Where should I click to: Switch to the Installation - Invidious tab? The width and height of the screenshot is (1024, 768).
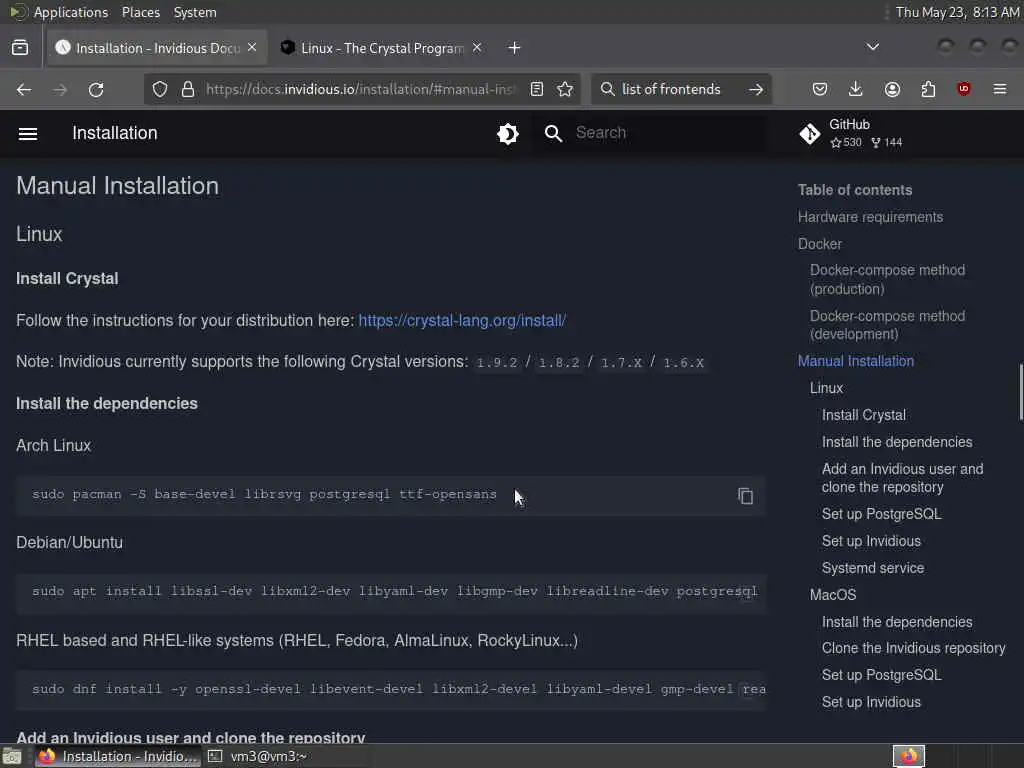coord(157,48)
